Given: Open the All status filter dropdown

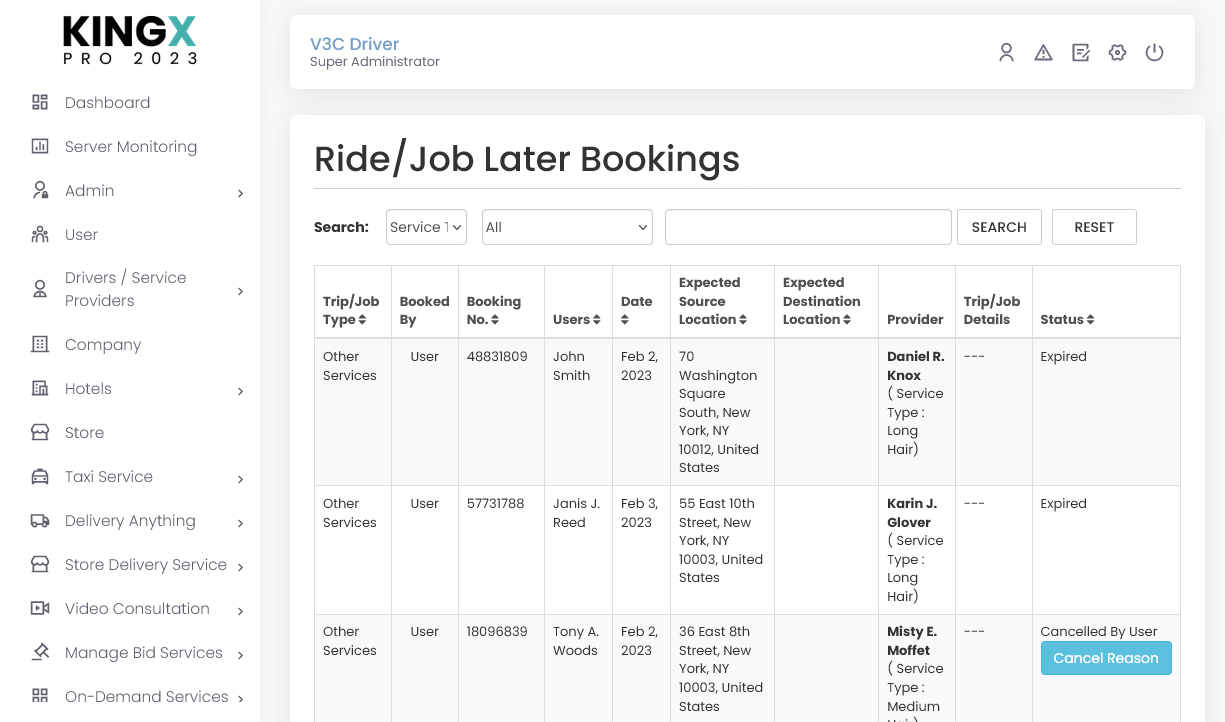Looking at the screenshot, I should (567, 227).
